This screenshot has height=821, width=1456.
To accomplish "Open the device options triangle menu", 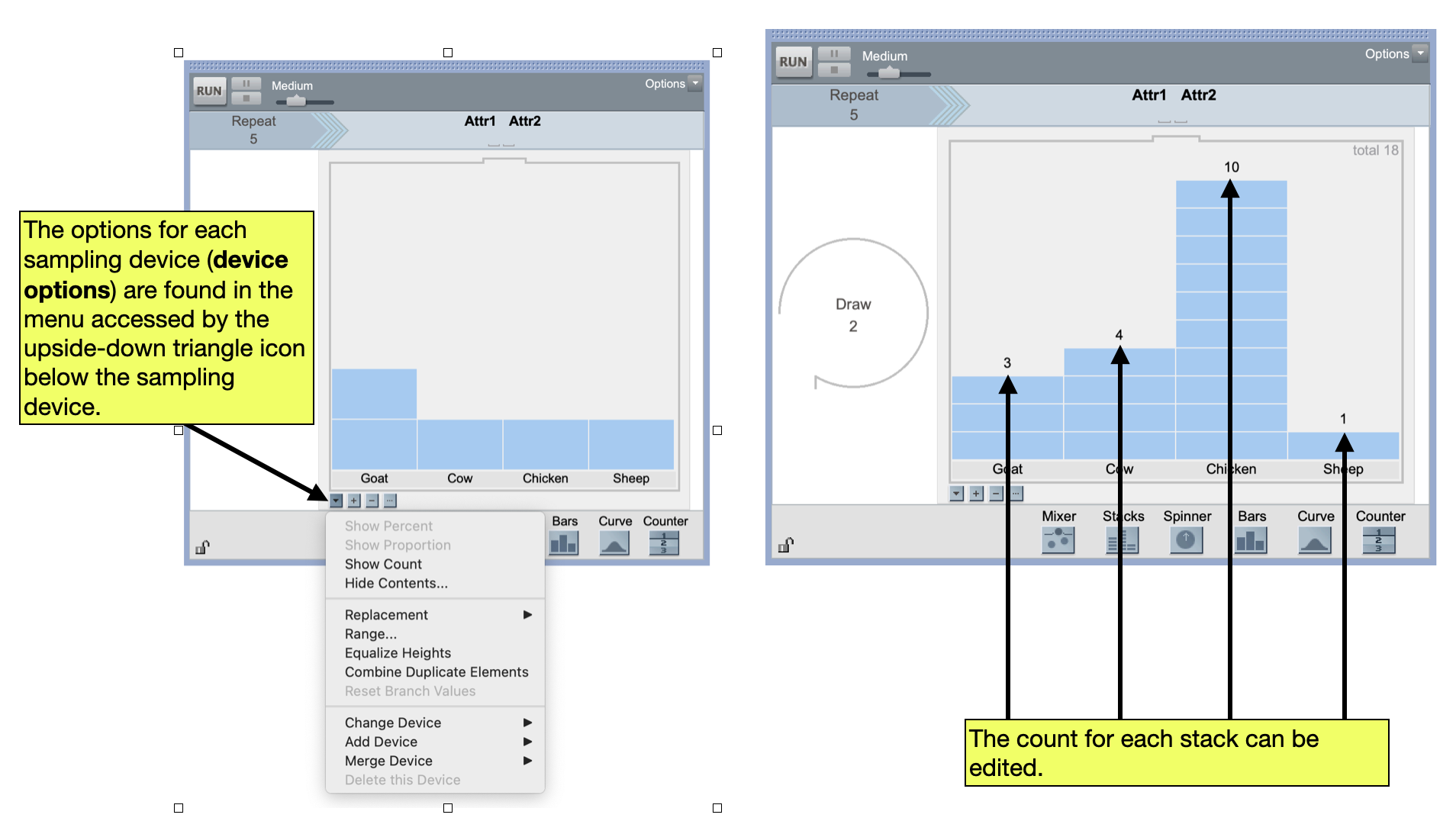I will (x=337, y=500).
